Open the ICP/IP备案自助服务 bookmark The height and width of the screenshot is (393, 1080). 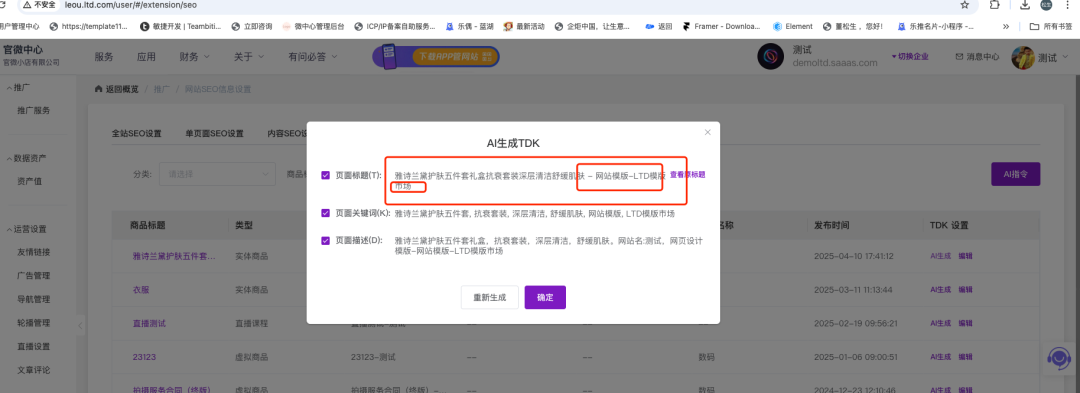pyautogui.click(x=395, y=27)
